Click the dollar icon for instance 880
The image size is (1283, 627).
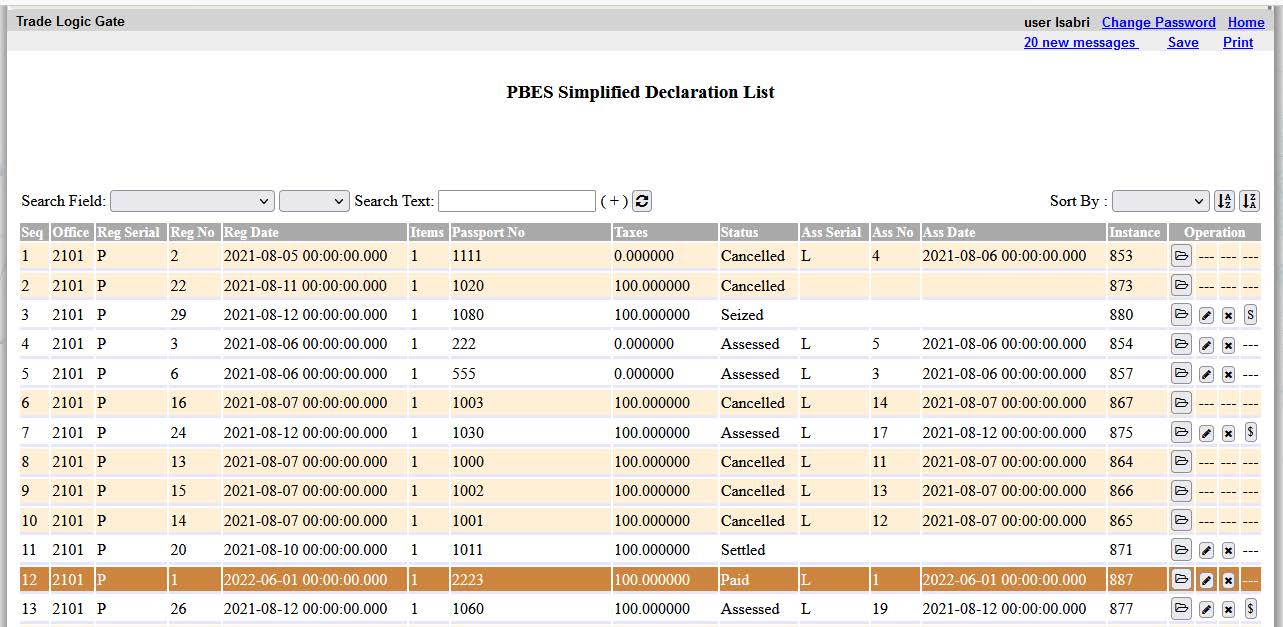coord(1250,316)
